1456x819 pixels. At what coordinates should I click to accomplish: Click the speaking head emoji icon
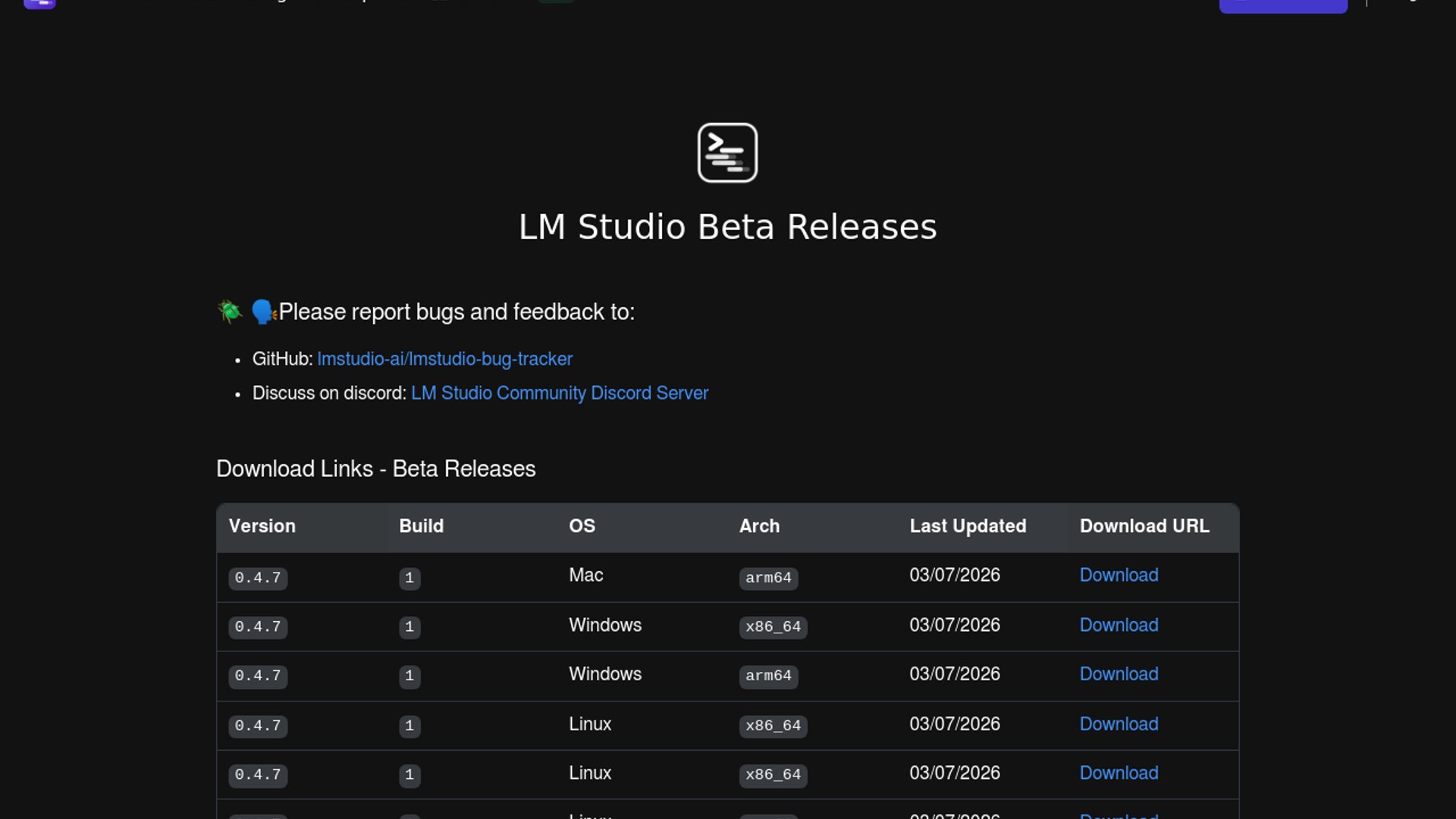(263, 312)
